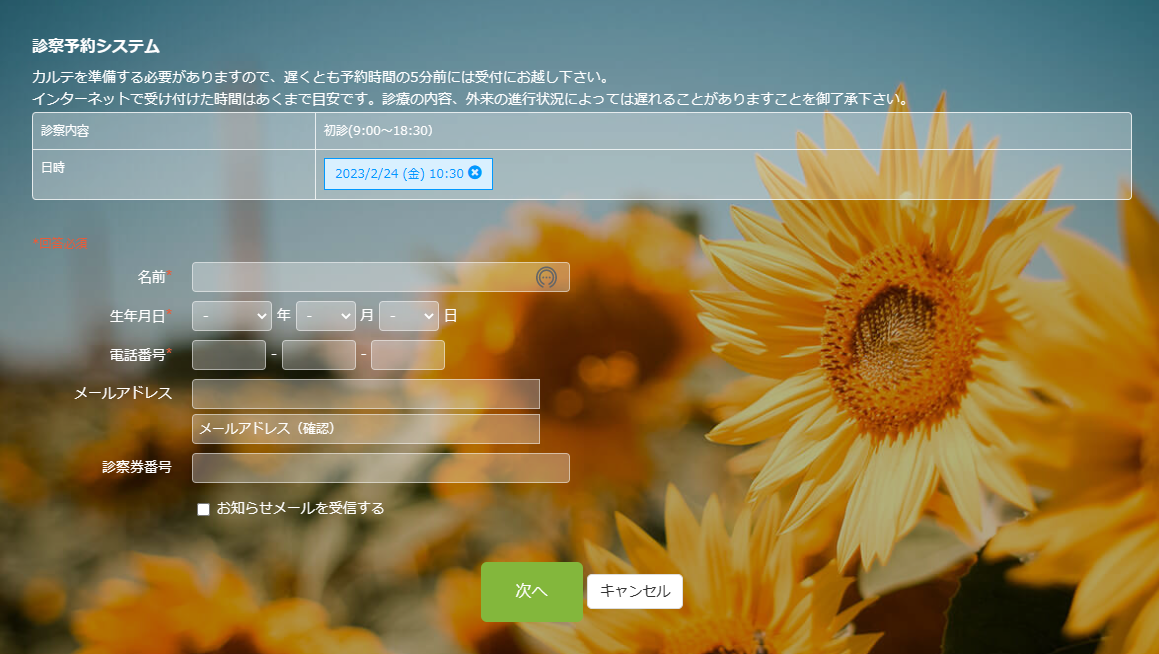Click the 日時 row label
1159x654 pixels.
pyautogui.click(x=53, y=168)
